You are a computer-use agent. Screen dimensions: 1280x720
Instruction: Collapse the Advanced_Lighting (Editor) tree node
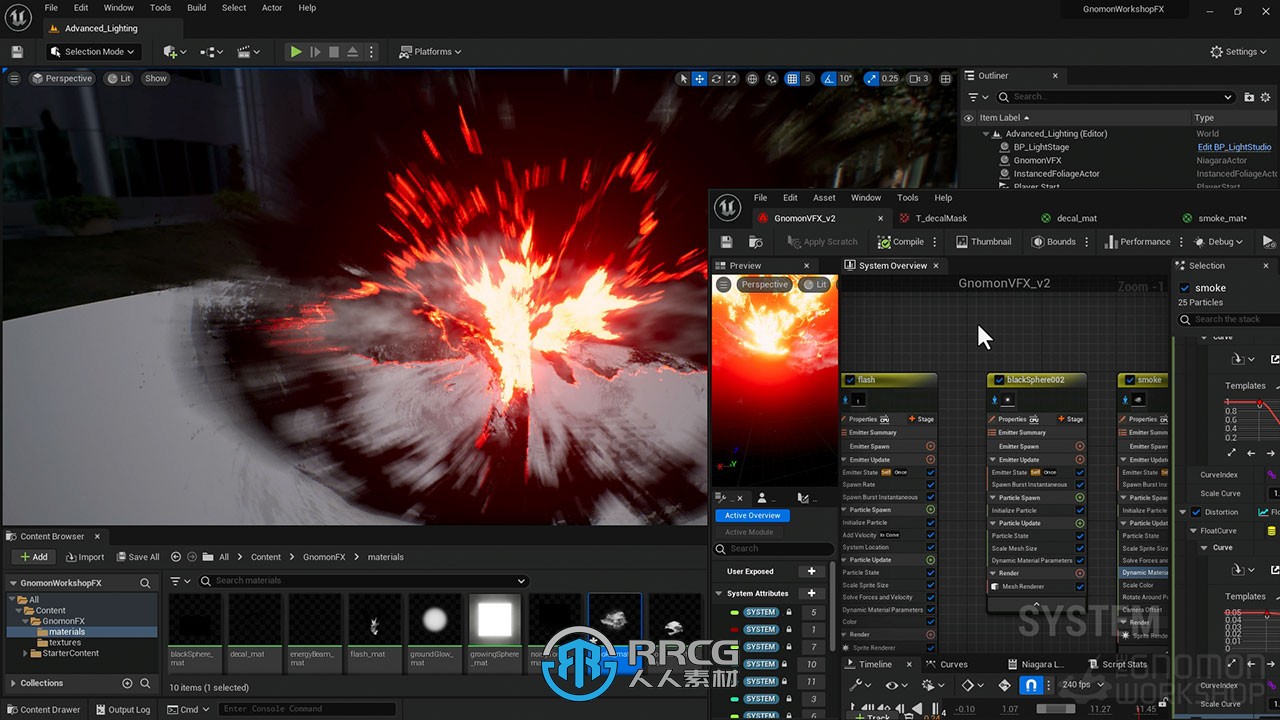click(x=985, y=134)
